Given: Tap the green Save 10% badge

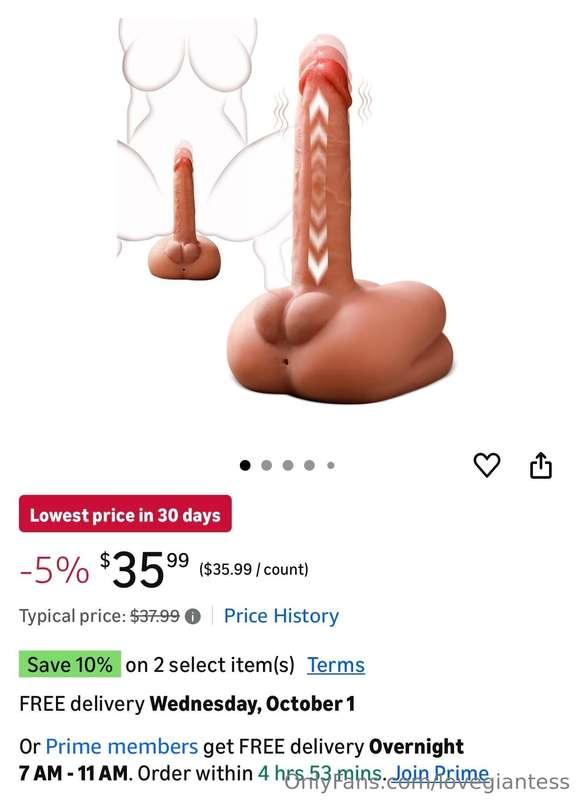Looking at the screenshot, I should pos(70,664).
